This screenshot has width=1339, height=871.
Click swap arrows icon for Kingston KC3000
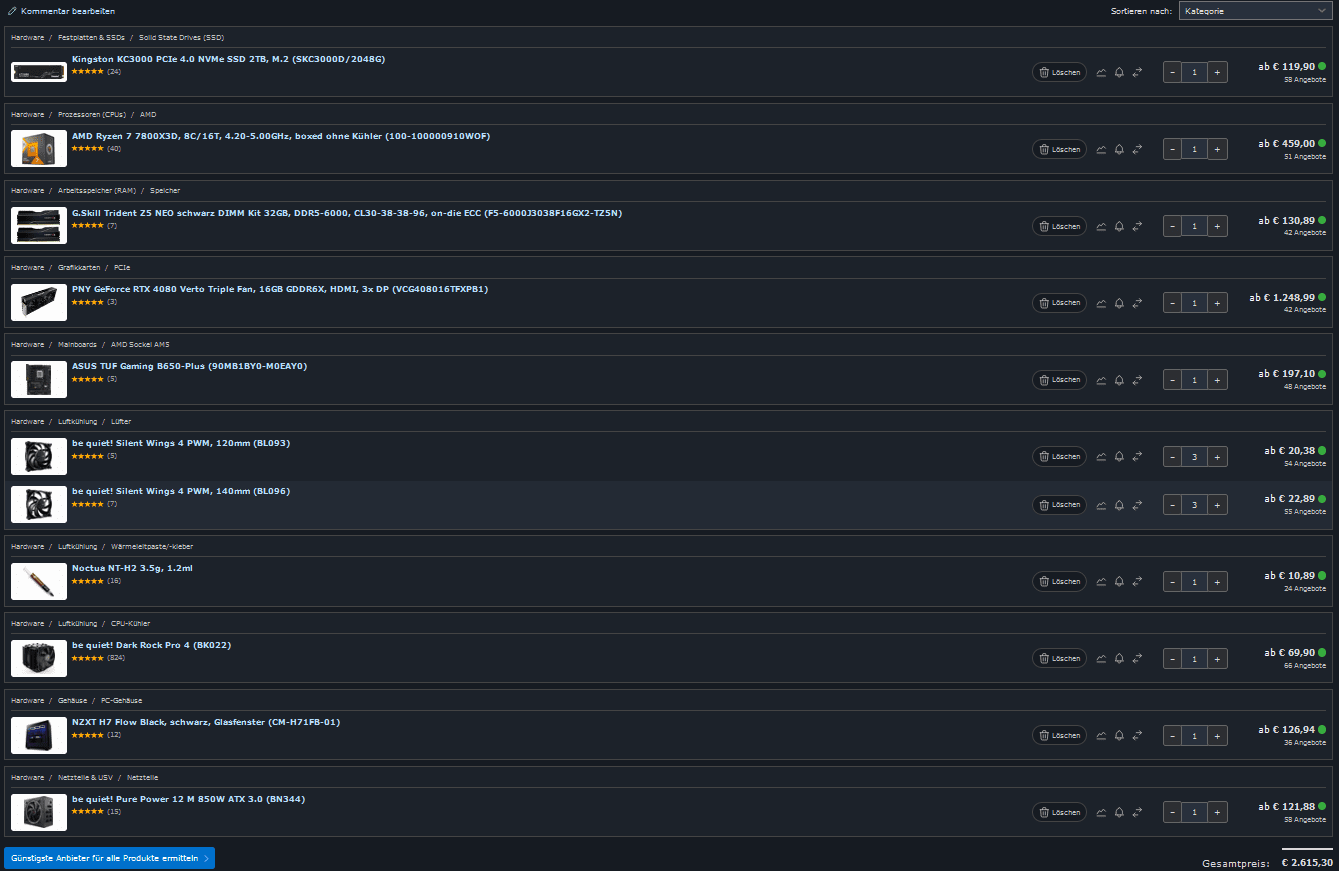click(1137, 72)
